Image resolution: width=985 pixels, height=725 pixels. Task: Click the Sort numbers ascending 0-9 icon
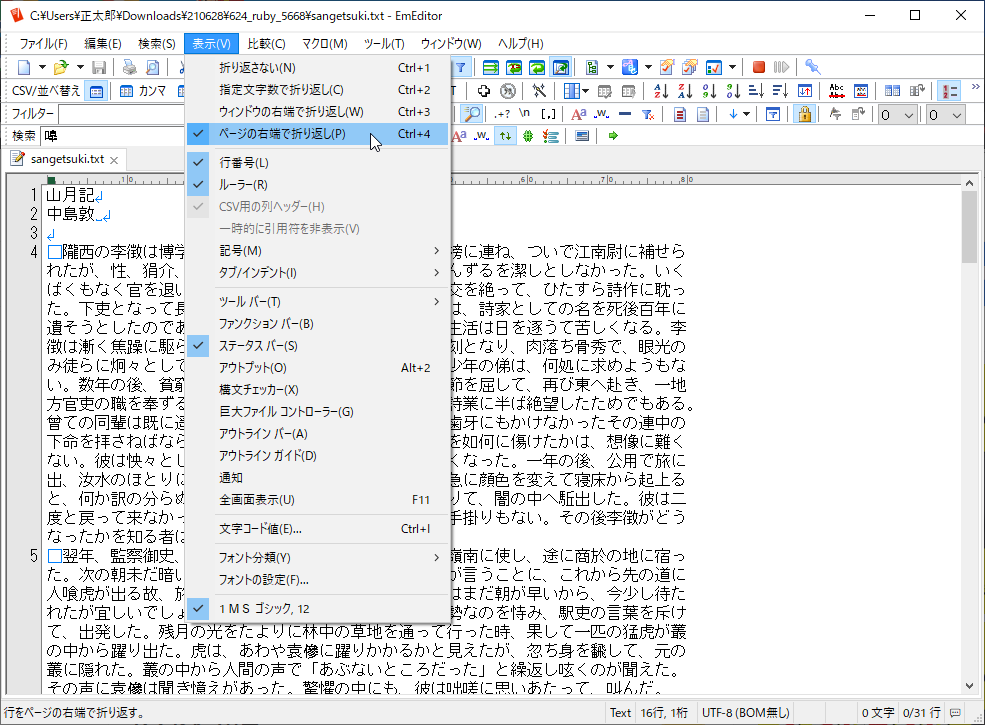(x=709, y=91)
